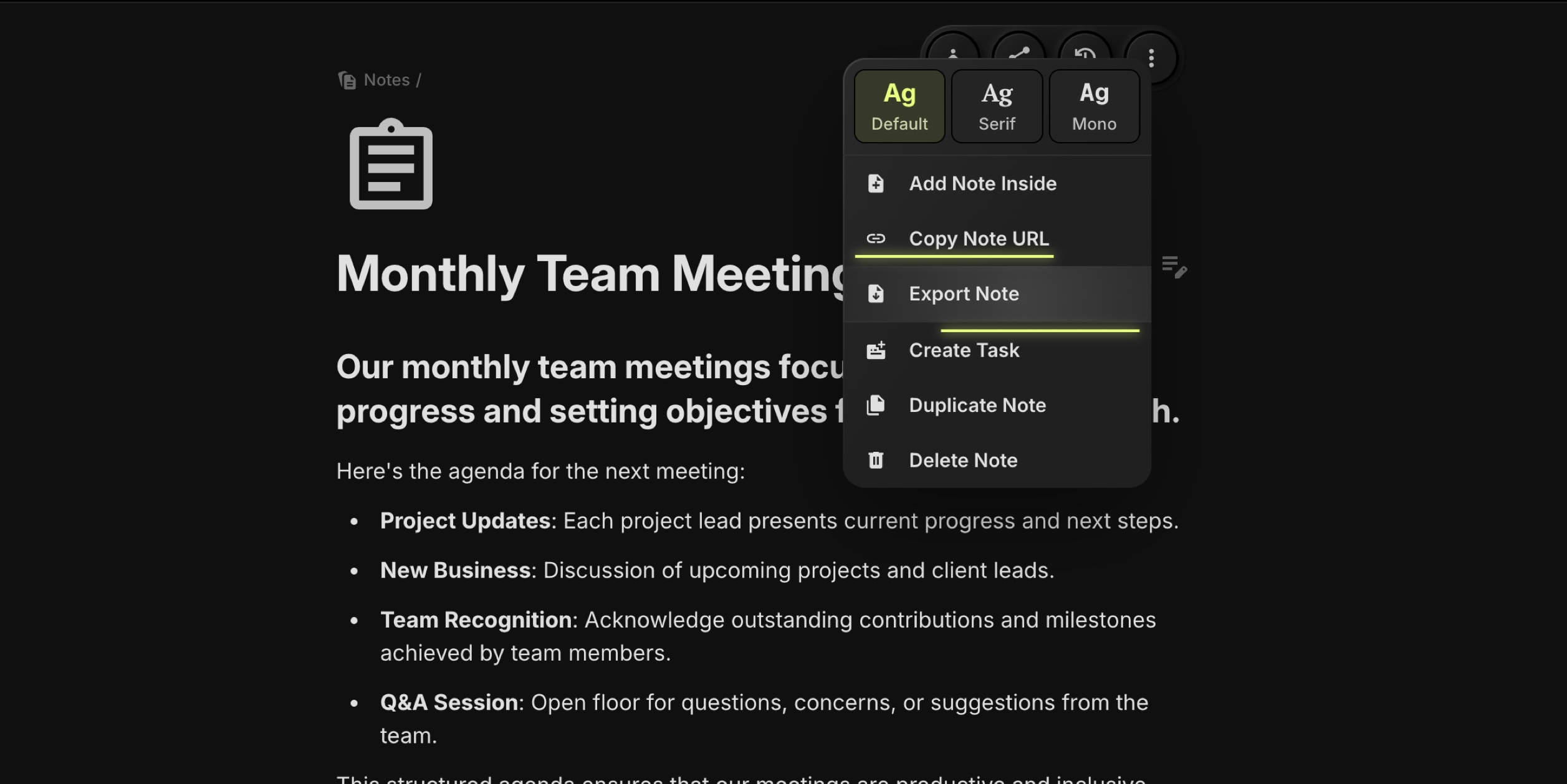The height and width of the screenshot is (784, 1567).
Task: Choose Add Note Inside from the menu
Action: pyautogui.click(x=982, y=183)
